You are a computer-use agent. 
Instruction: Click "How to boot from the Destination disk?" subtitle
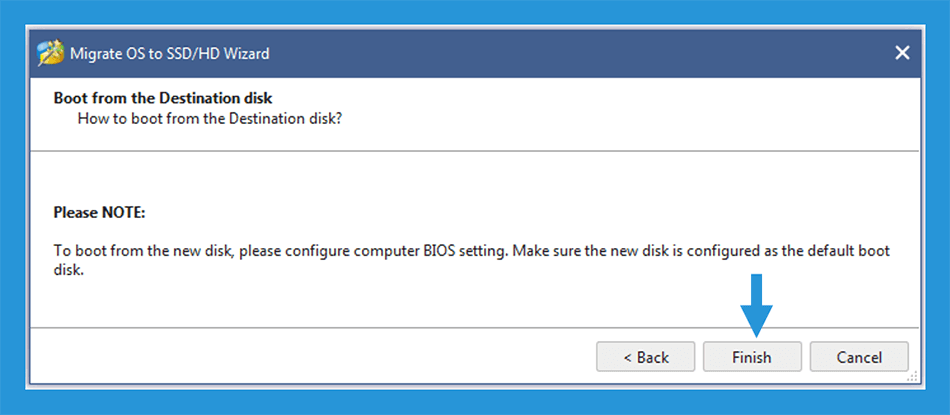click(210, 118)
